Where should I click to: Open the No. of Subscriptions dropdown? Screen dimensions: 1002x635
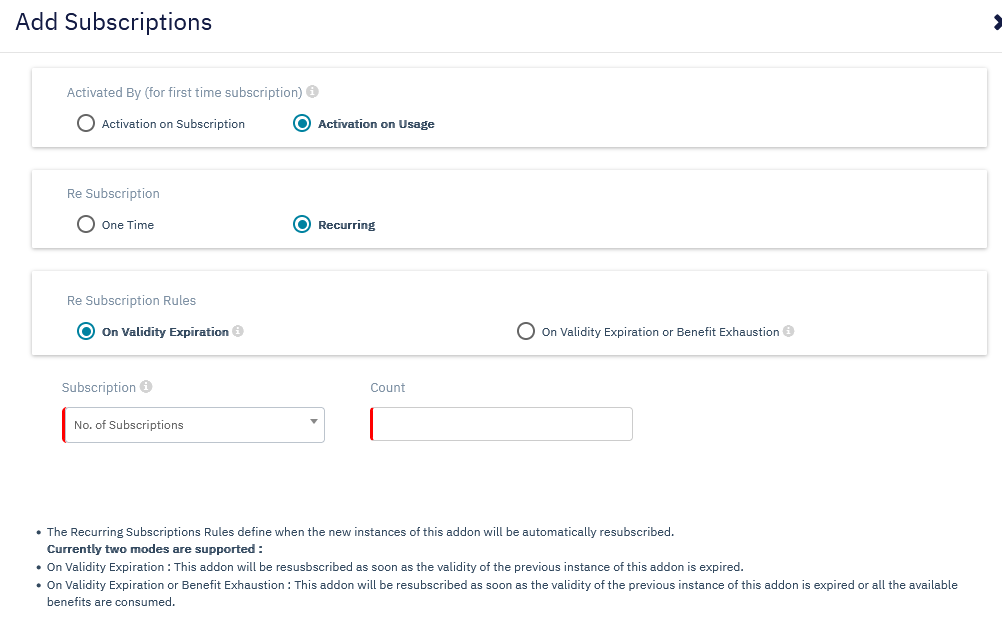(194, 425)
